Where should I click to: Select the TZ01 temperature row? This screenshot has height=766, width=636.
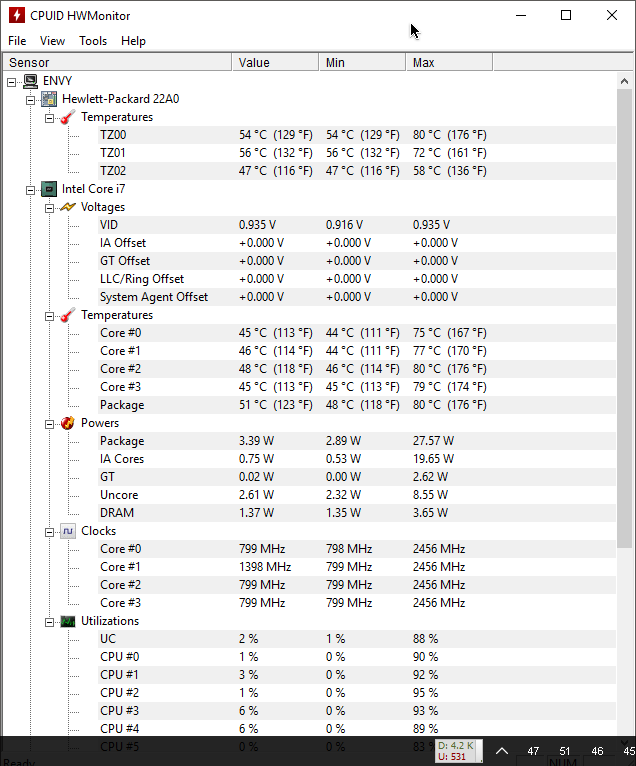click(357, 153)
